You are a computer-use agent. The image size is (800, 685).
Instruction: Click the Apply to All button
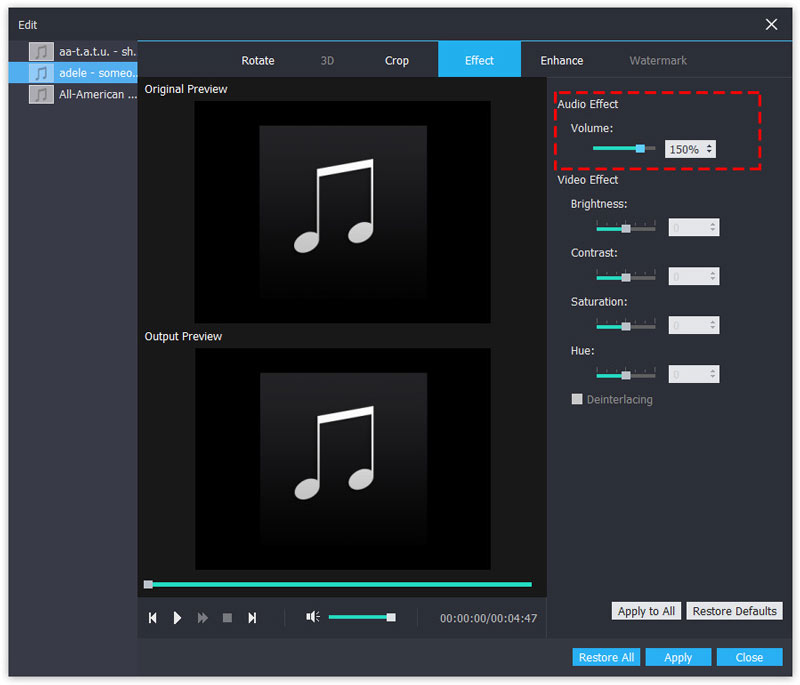(x=646, y=611)
